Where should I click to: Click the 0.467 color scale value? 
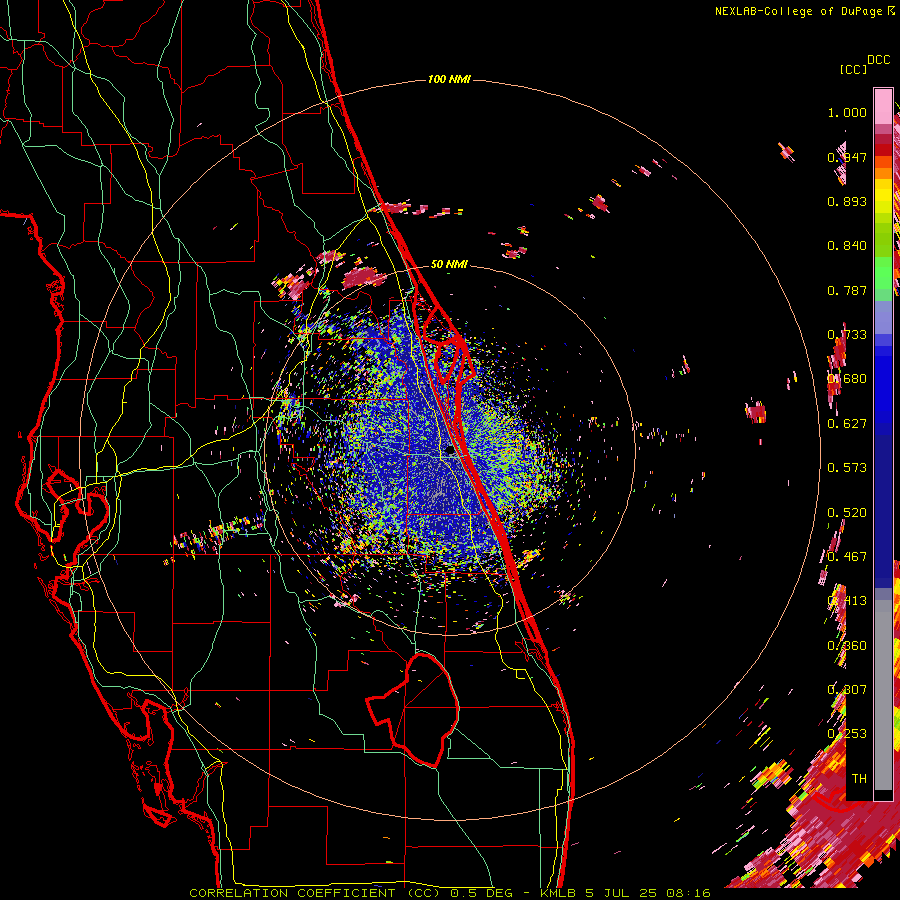click(x=847, y=557)
